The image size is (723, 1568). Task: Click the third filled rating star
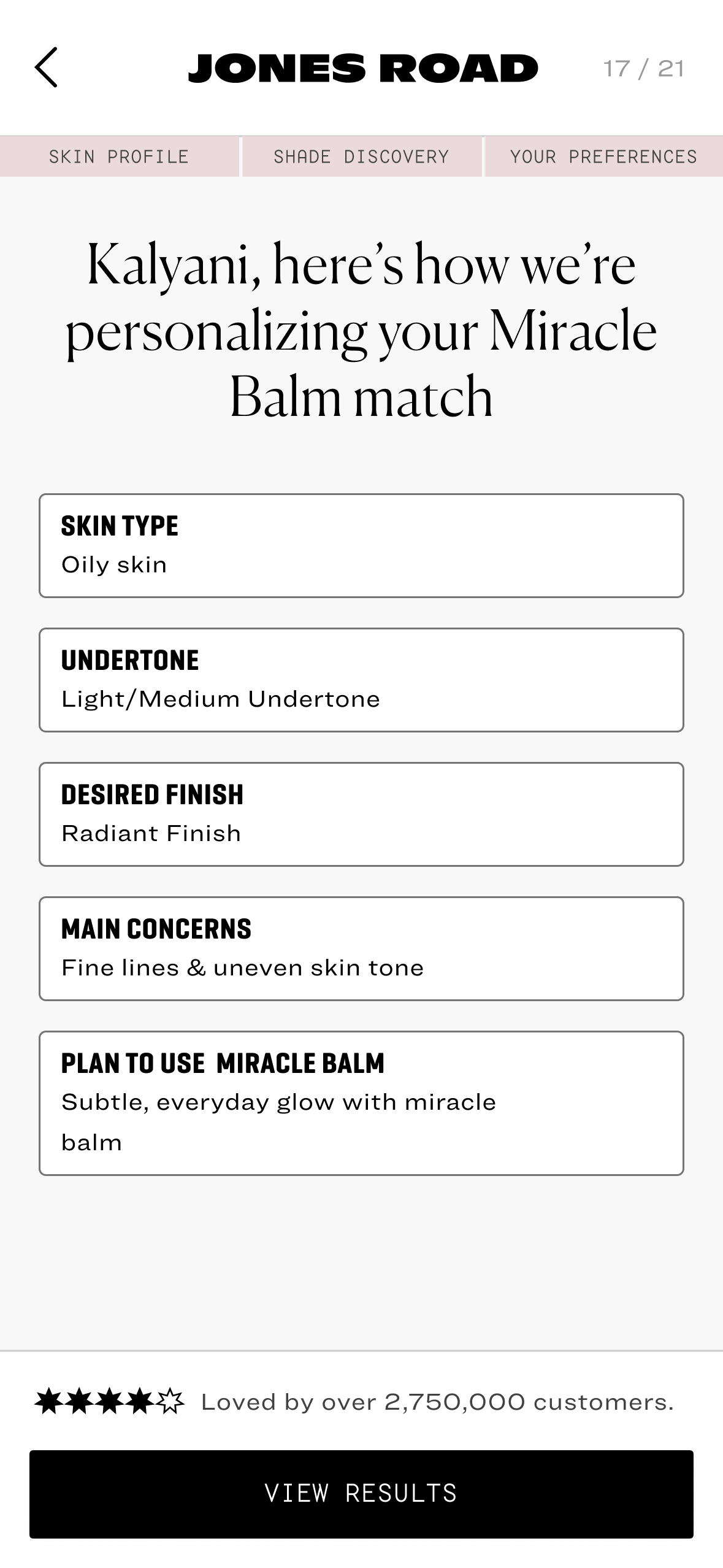point(110,1402)
